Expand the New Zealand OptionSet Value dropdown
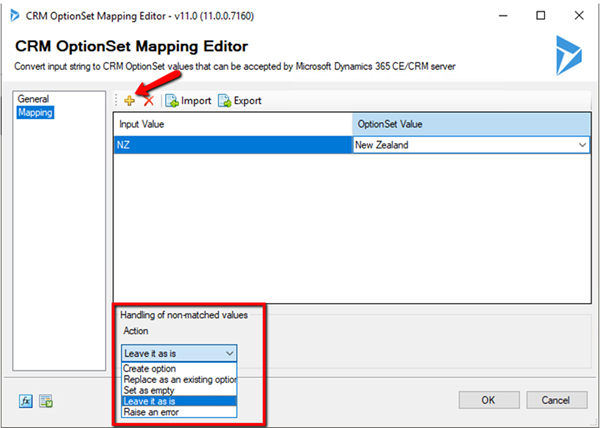The image size is (600, 428). click(x=582, y=145)
